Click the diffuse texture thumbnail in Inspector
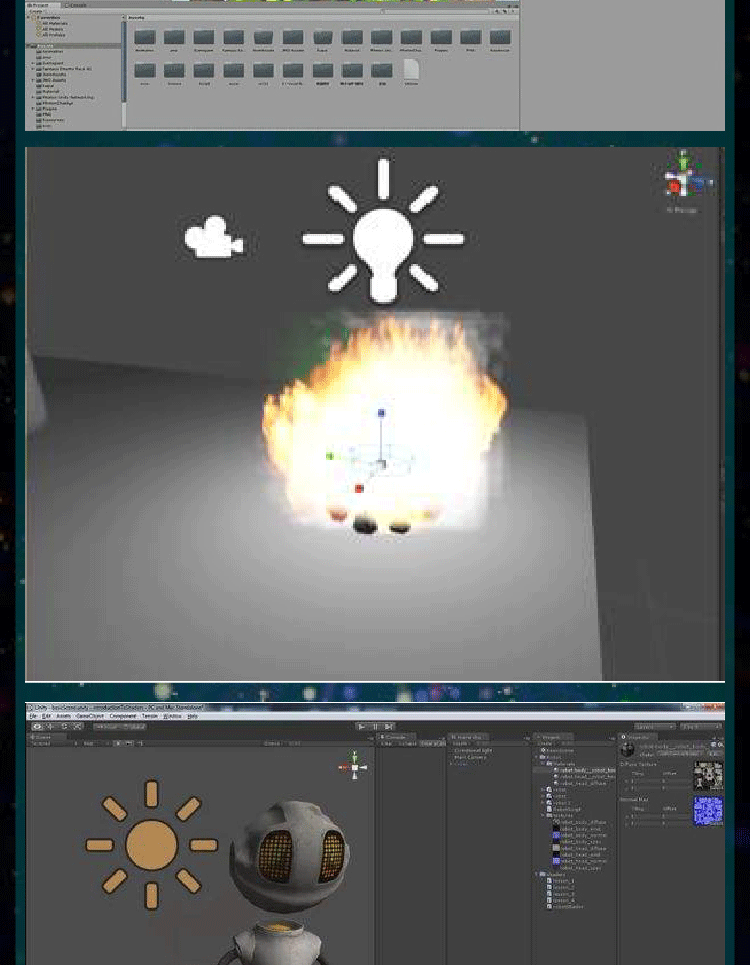 point(708,775)
